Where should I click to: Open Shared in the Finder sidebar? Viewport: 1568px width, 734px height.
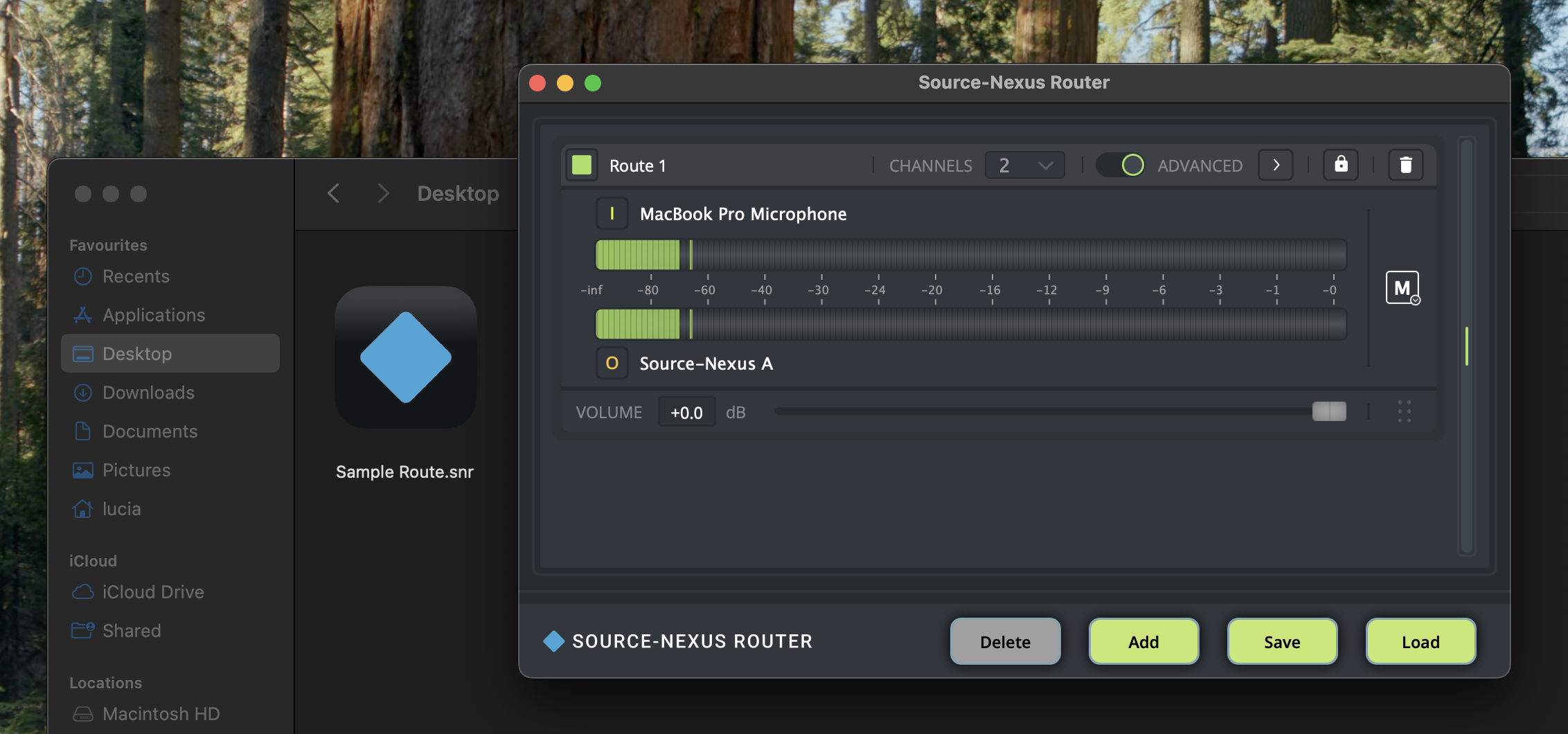170,631
